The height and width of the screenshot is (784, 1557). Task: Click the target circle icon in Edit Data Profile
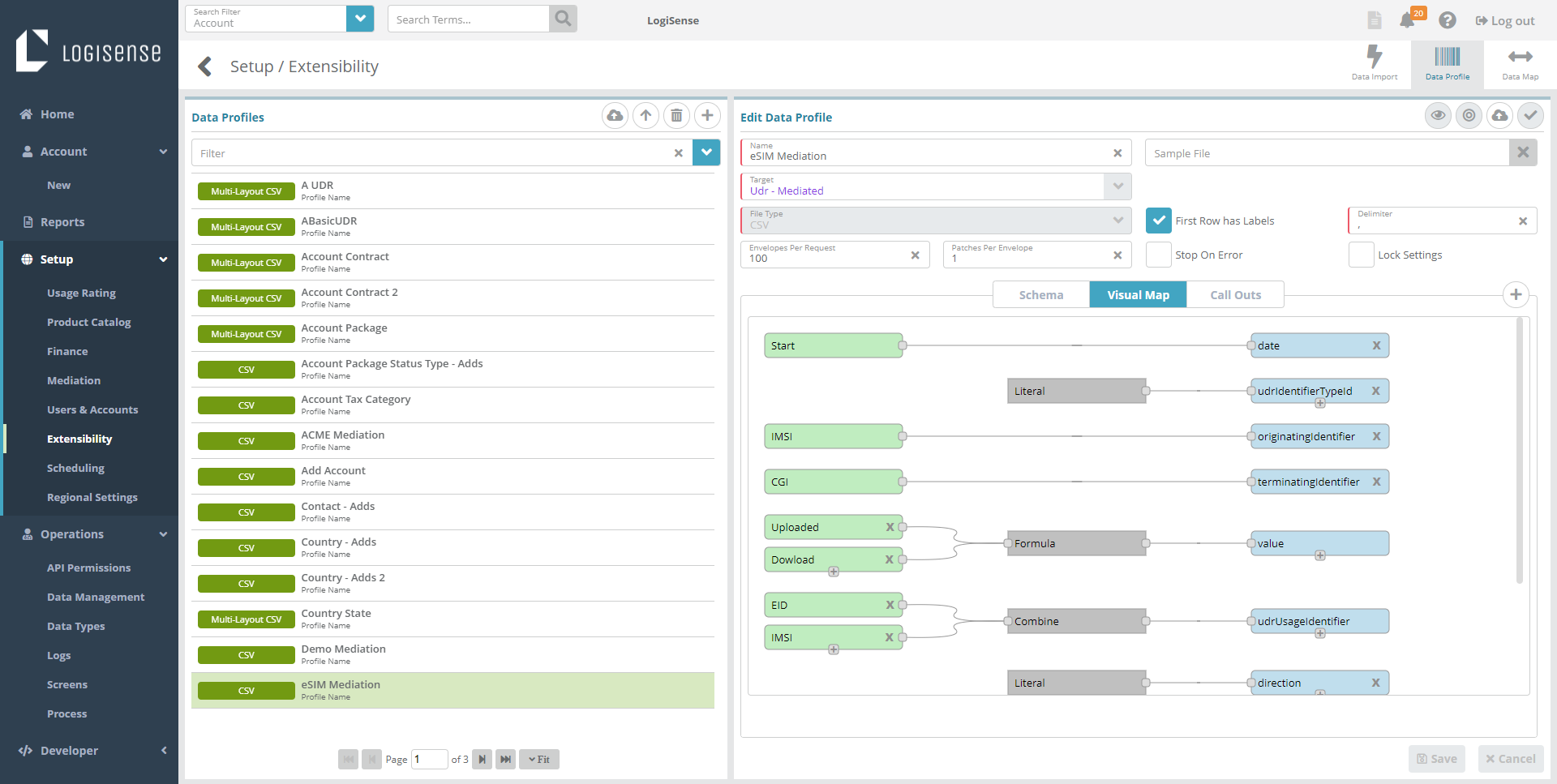coord(1469,116)
